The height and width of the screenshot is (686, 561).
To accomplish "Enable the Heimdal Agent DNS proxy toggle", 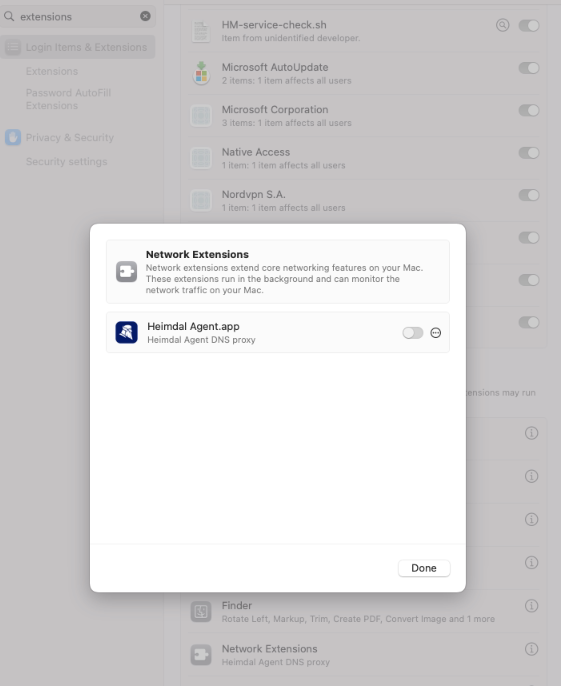I will 413,333.
